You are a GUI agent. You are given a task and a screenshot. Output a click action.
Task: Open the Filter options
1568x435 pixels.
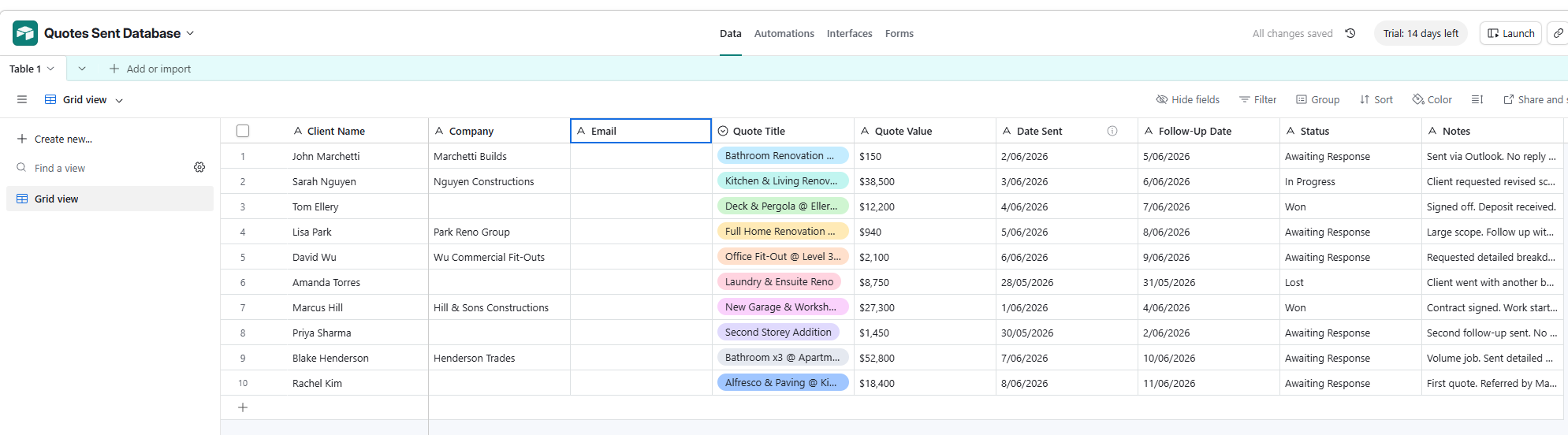[1257, 99]
